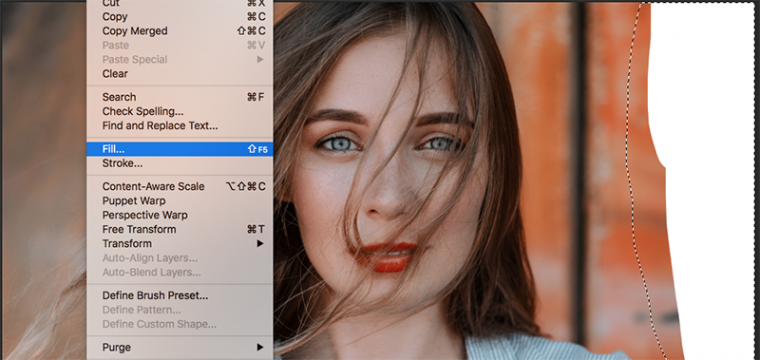The width and height of the screenshot is (760, 360).
Task: Select Content-Aware Scale
Action: (x=180, y=187)
